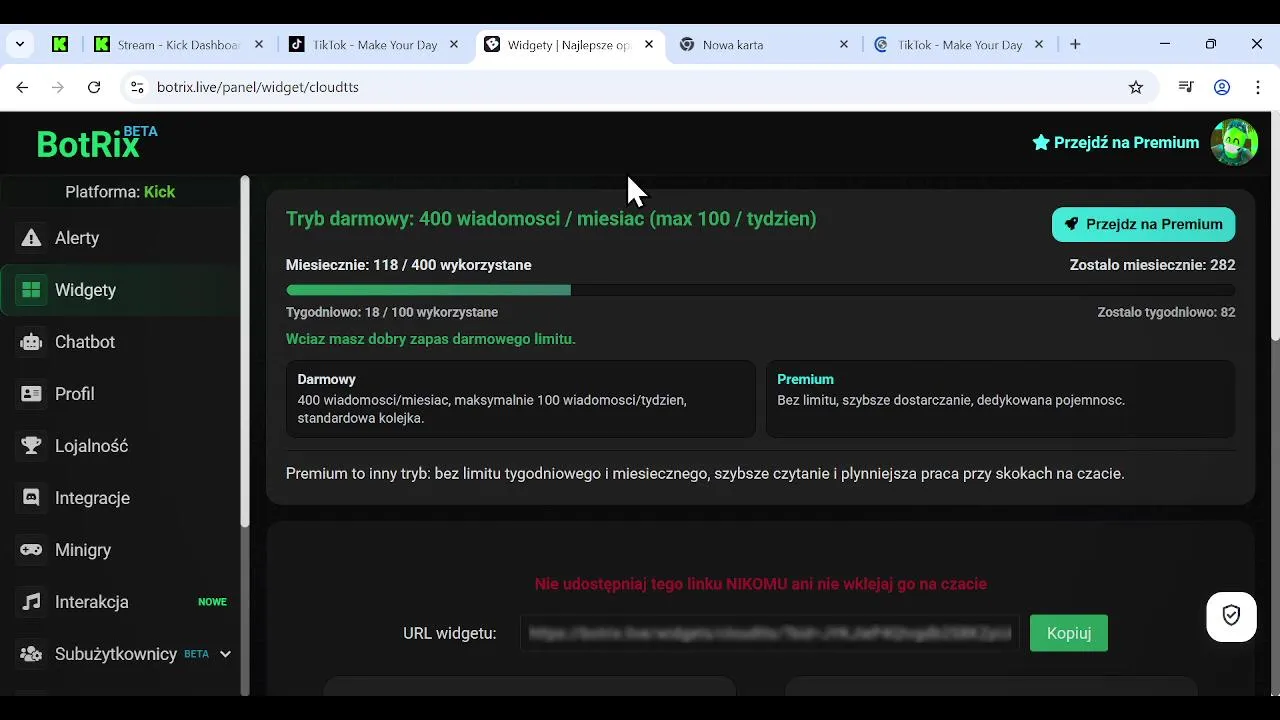The image size is (1280, 720).
Task: Click the Widgety grid icon
Action: coord(31,290)
